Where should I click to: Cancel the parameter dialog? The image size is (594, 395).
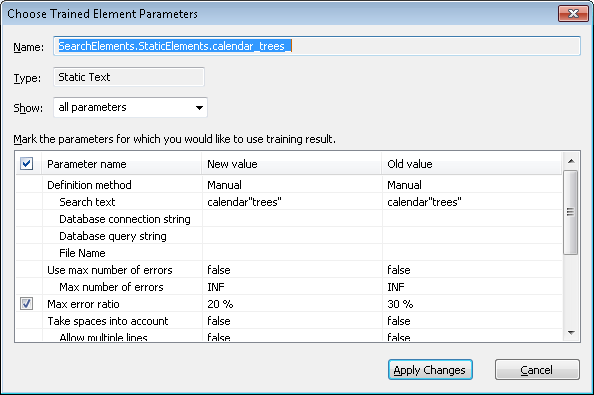point(537,370)
